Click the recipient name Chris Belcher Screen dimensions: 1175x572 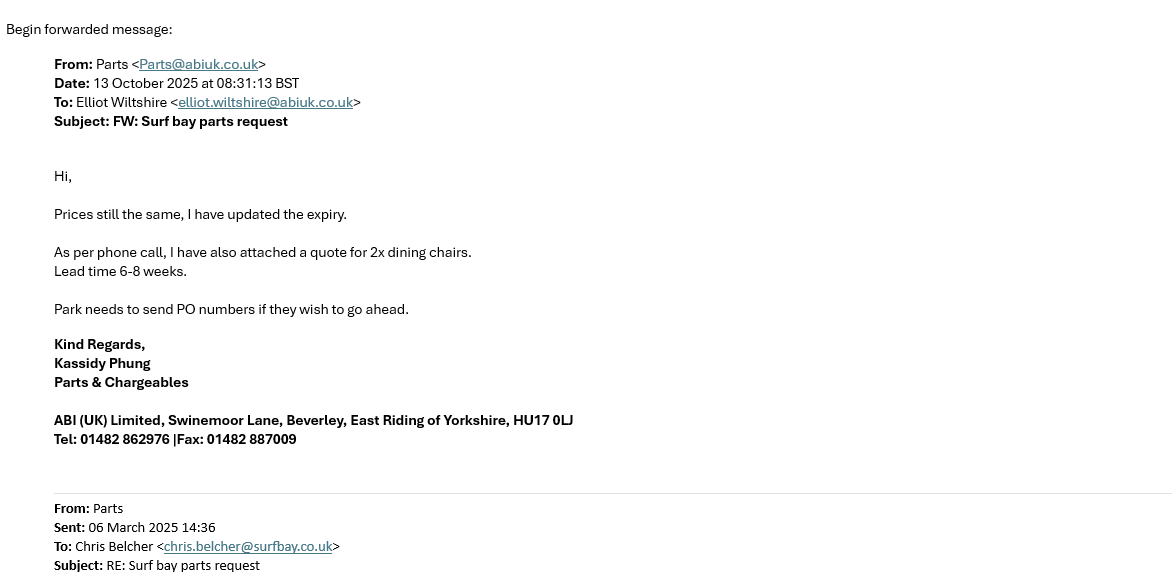[x=113, y=546]
